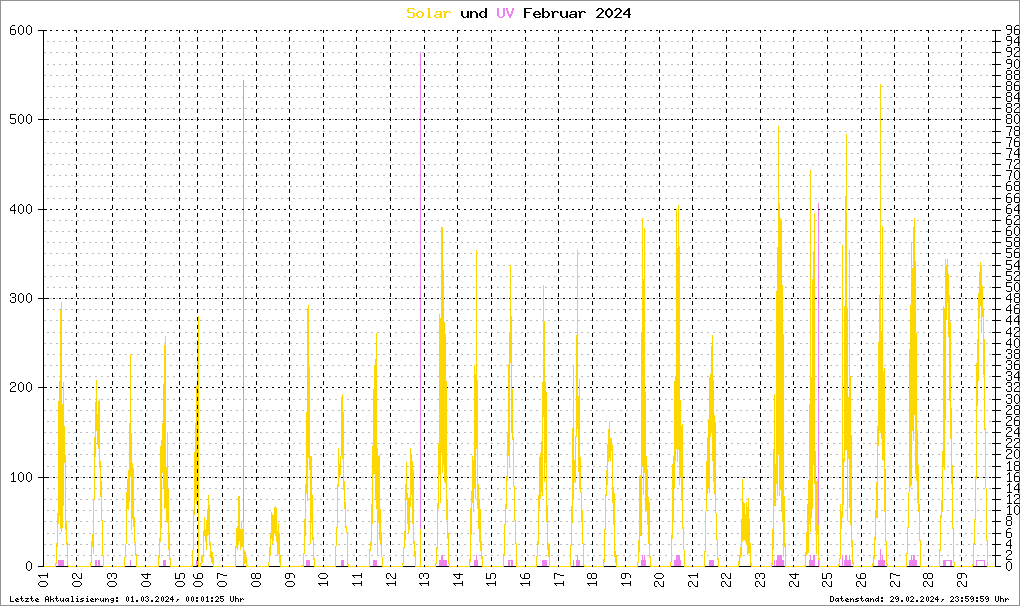Select day "20" on the x-axis
The width and height of the screenshot is (1020, 606).
tap(659, 579)
